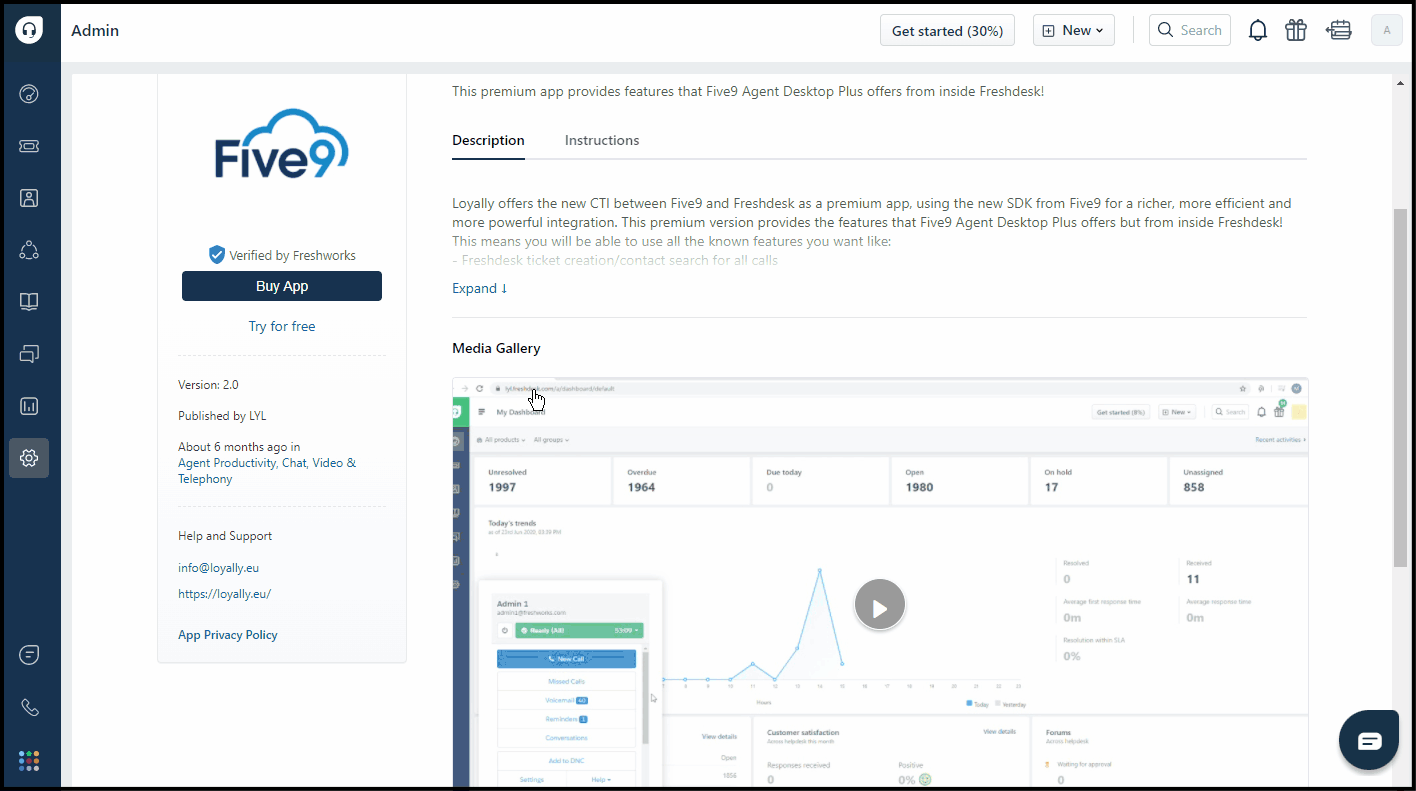
Task: Click the Five9 app logo
Action: [x=282, y=144]
